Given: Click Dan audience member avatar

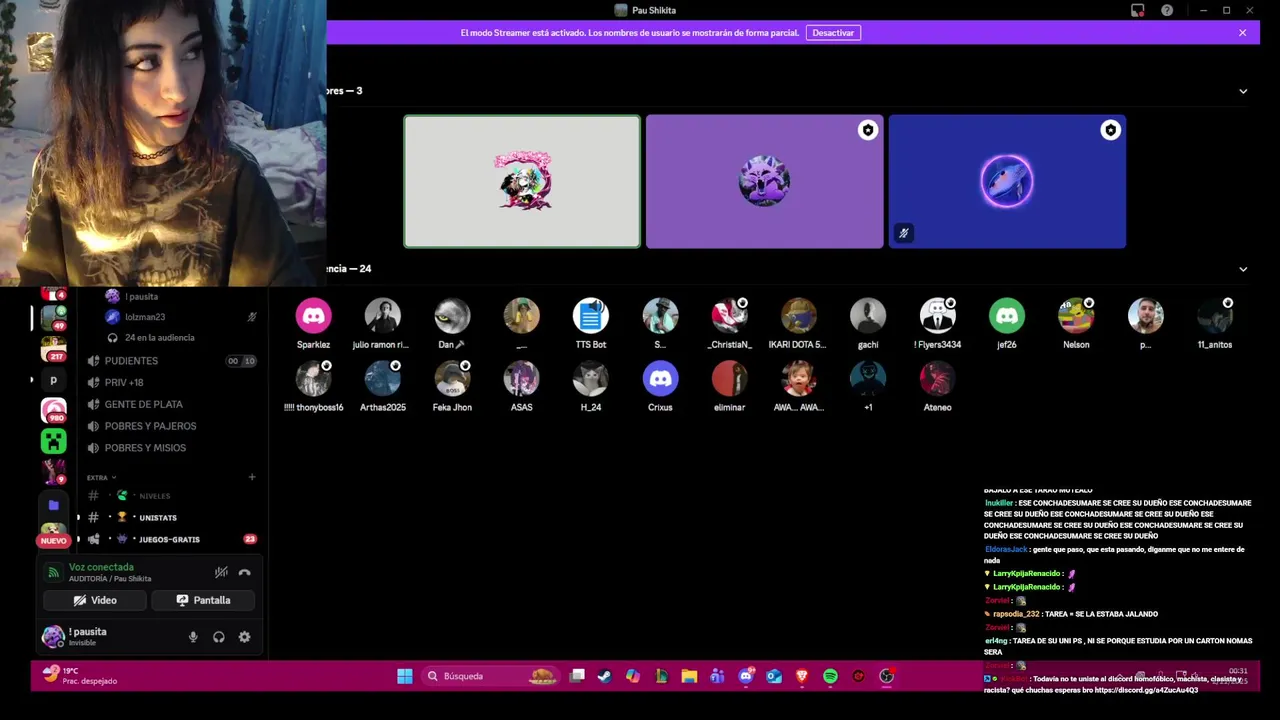Looking at the screenshot, I should (x=452, y=316).
